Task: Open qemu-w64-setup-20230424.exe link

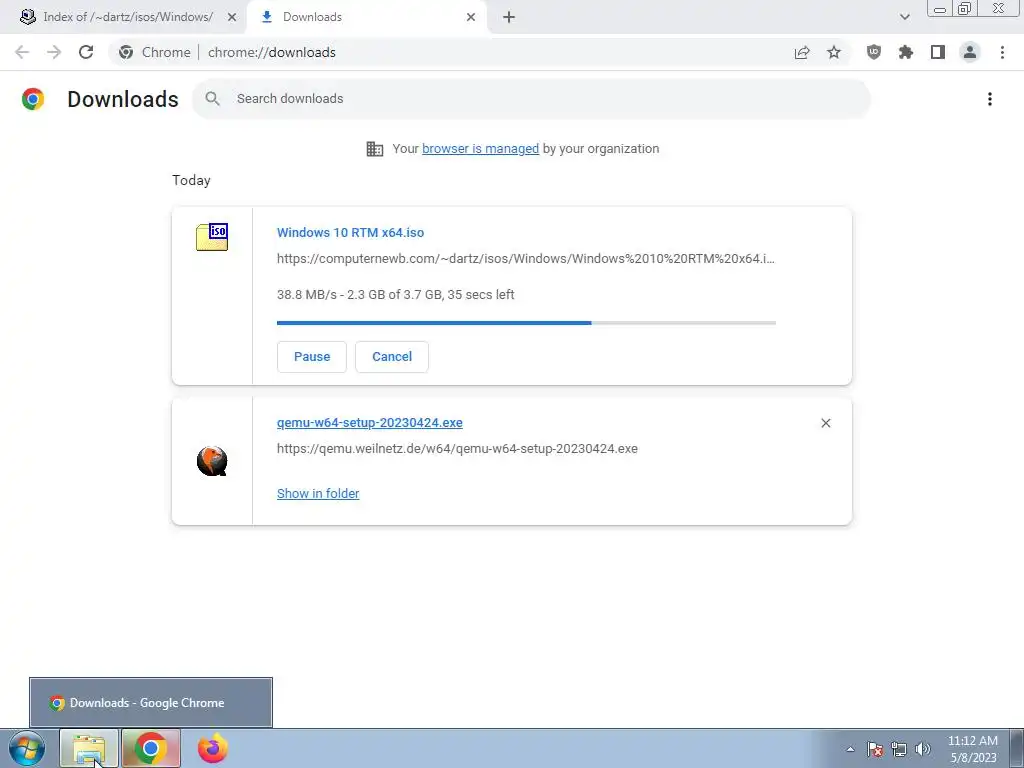Action: click(x=370, y=423)
